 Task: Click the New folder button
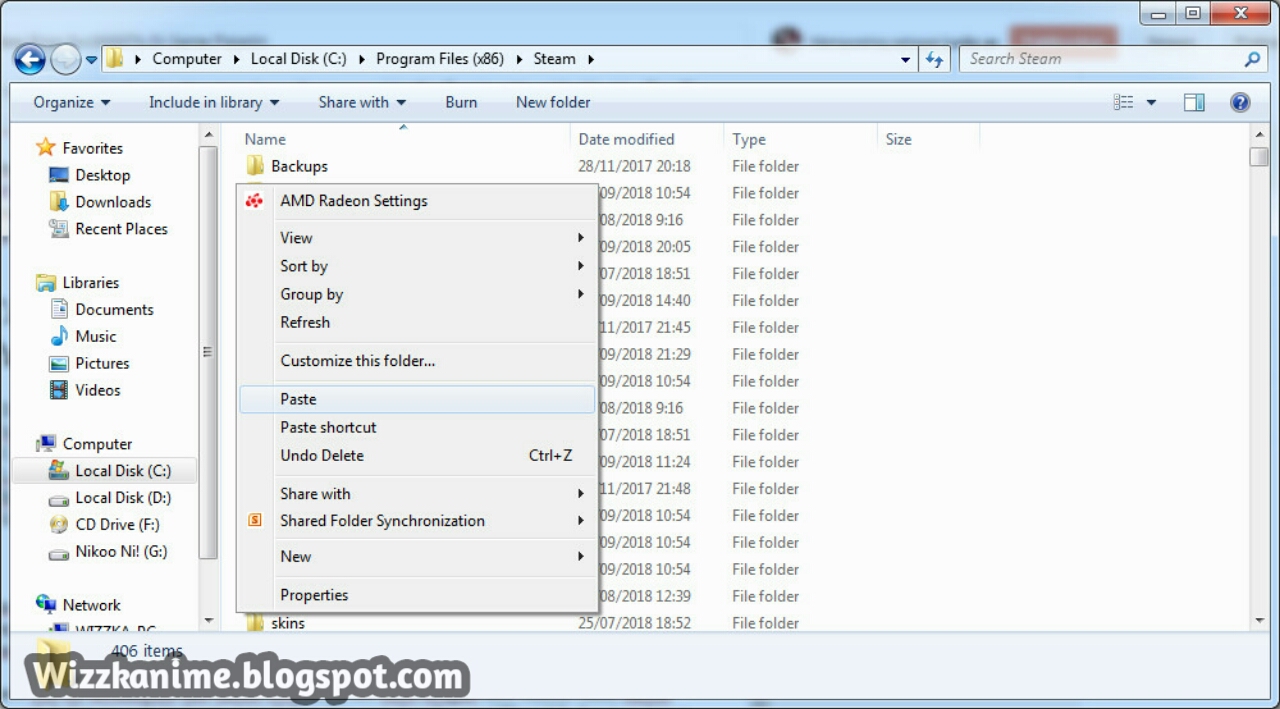click(553, 102)
